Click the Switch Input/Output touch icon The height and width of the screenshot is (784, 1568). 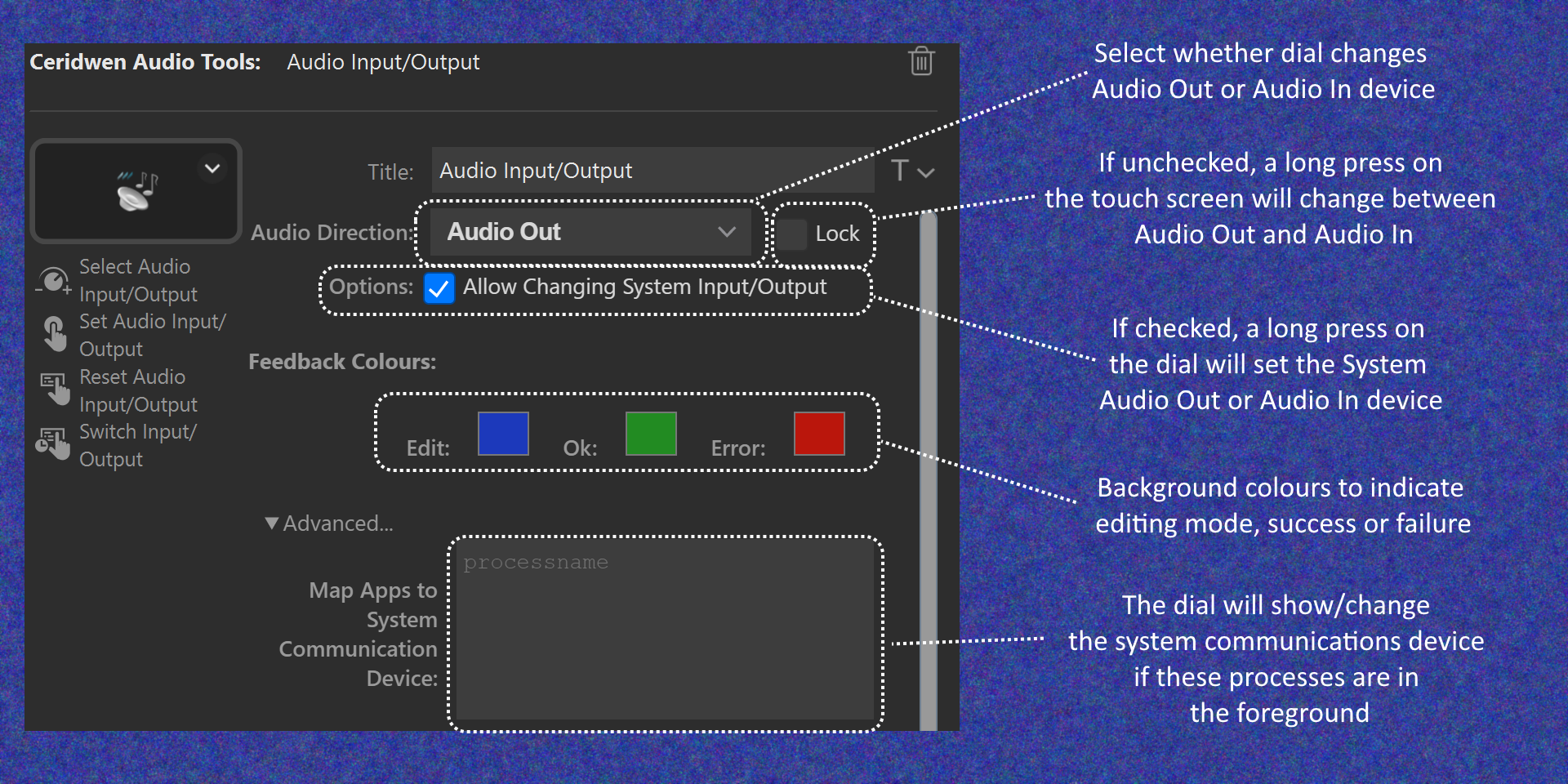(53, 444)
